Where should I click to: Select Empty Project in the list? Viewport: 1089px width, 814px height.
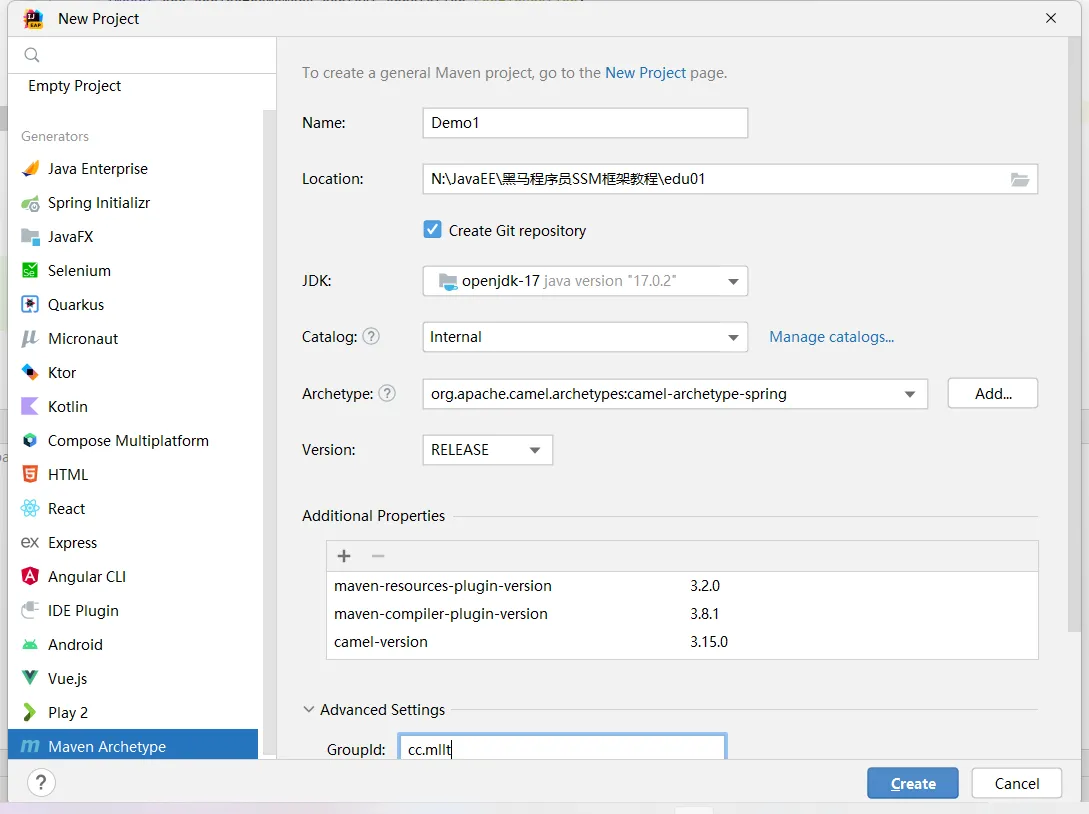(x=74, y=85)
